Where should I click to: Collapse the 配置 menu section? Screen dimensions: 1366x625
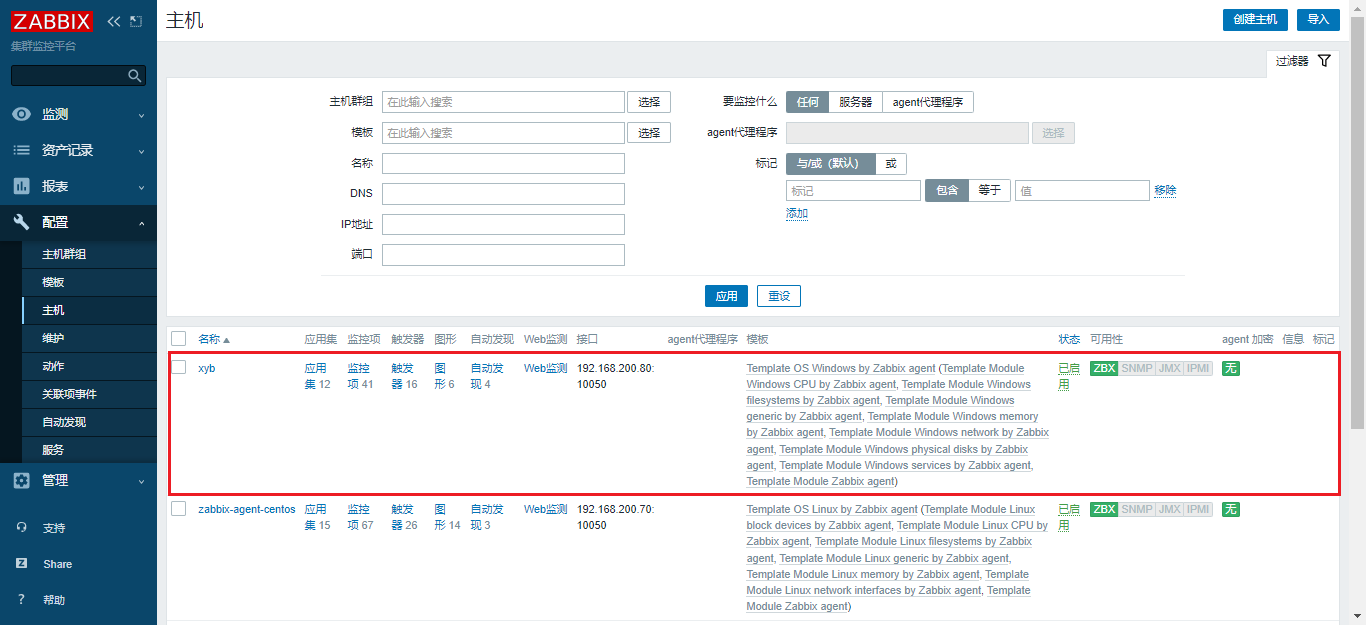click(x=141, y=222)
